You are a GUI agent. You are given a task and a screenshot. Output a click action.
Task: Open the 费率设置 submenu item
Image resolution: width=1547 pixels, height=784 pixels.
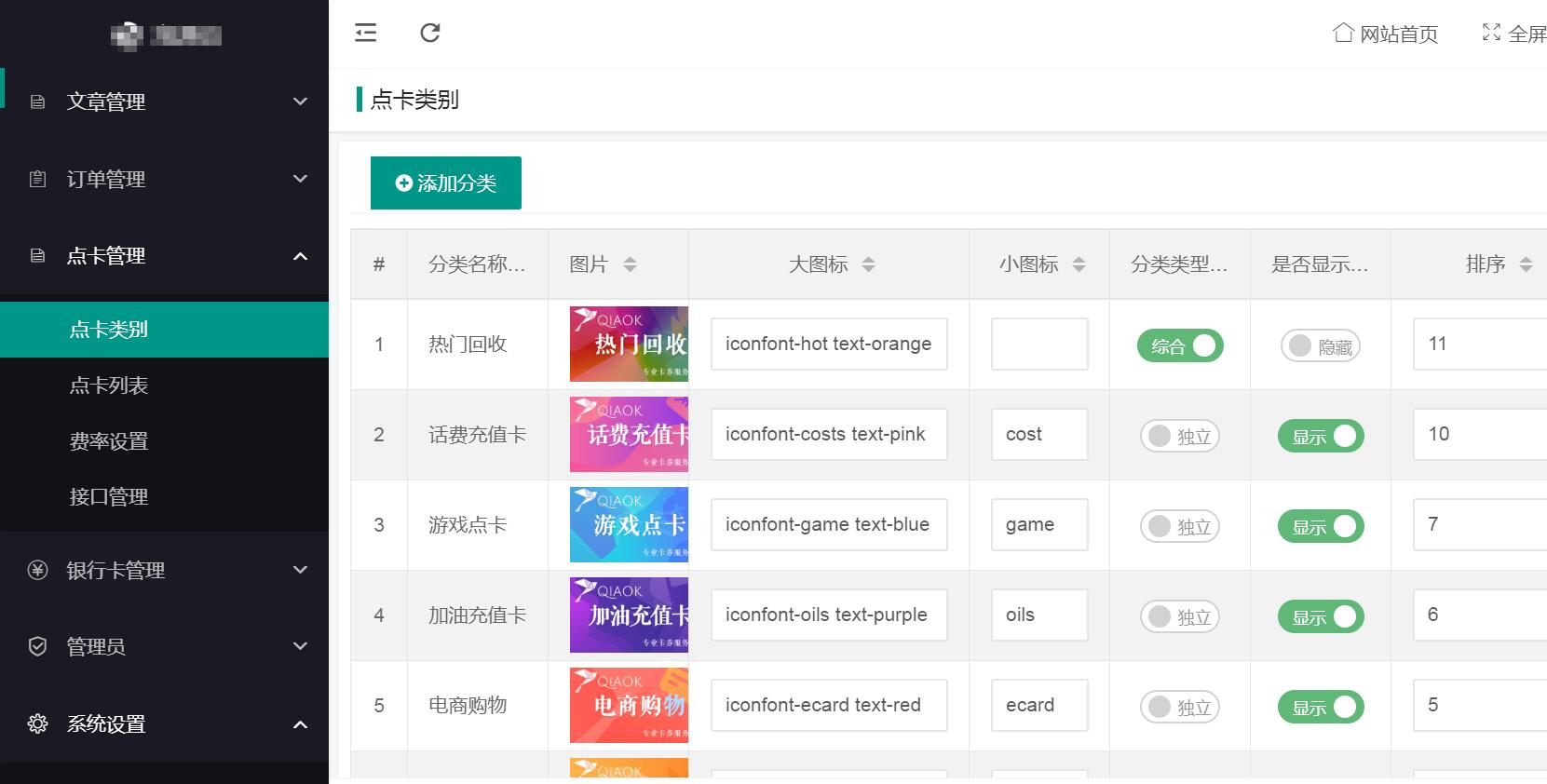point(109,441)
